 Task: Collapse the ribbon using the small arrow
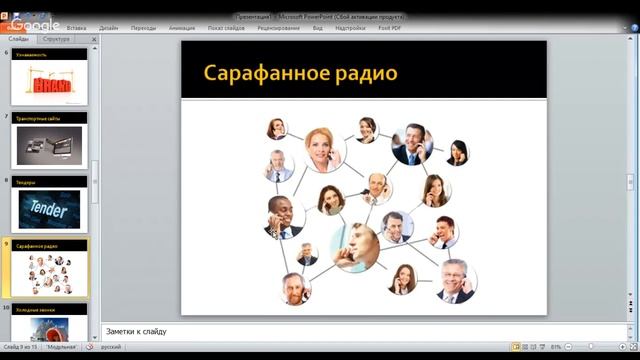tap(625, 28)
